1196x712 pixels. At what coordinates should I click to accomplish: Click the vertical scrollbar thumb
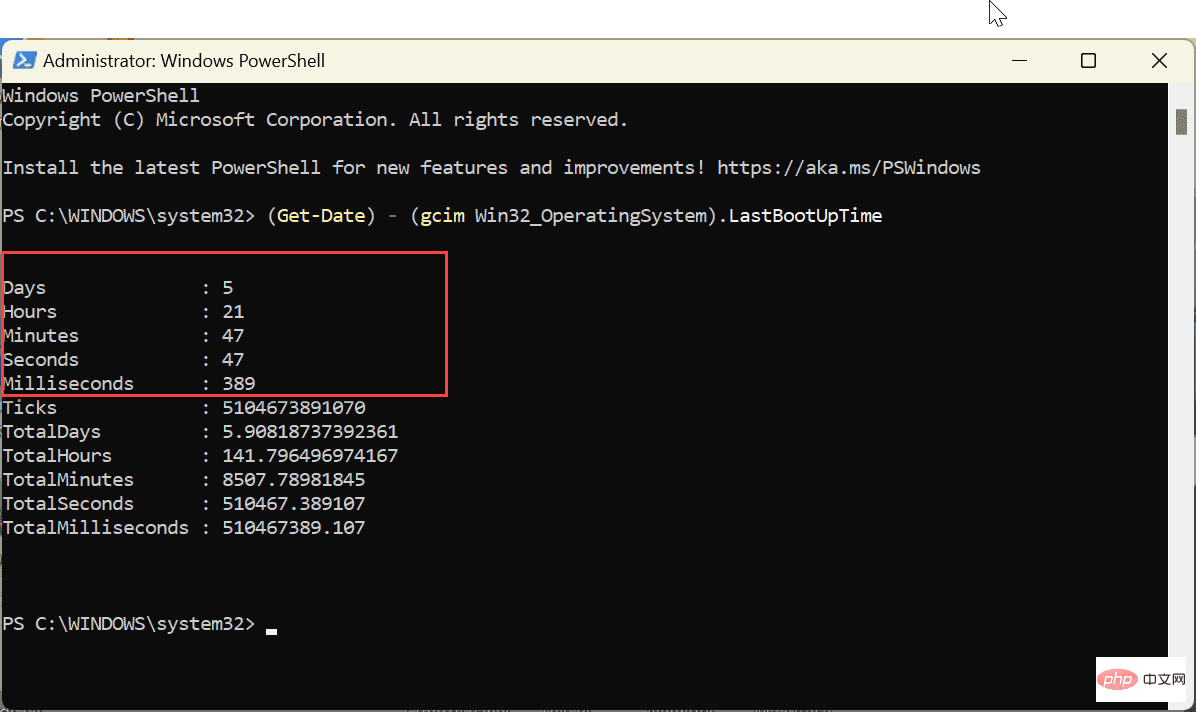point(1181,122)
